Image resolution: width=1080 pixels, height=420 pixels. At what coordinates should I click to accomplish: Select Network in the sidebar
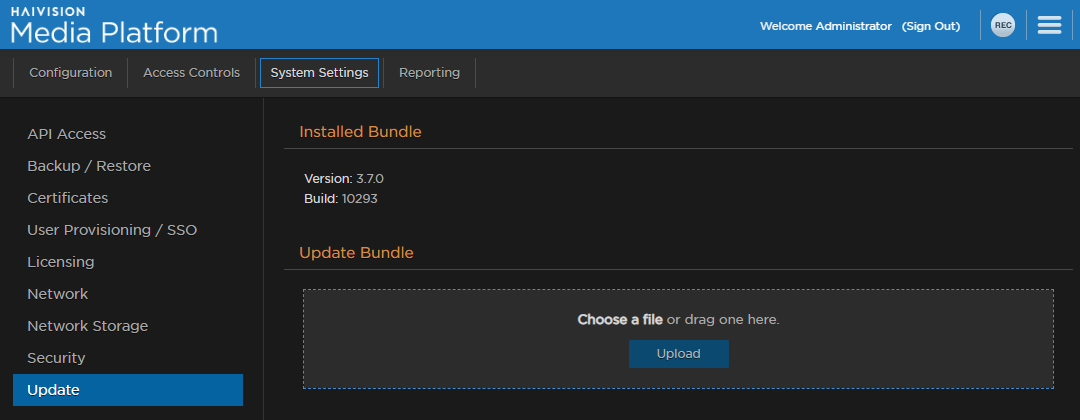57,294
